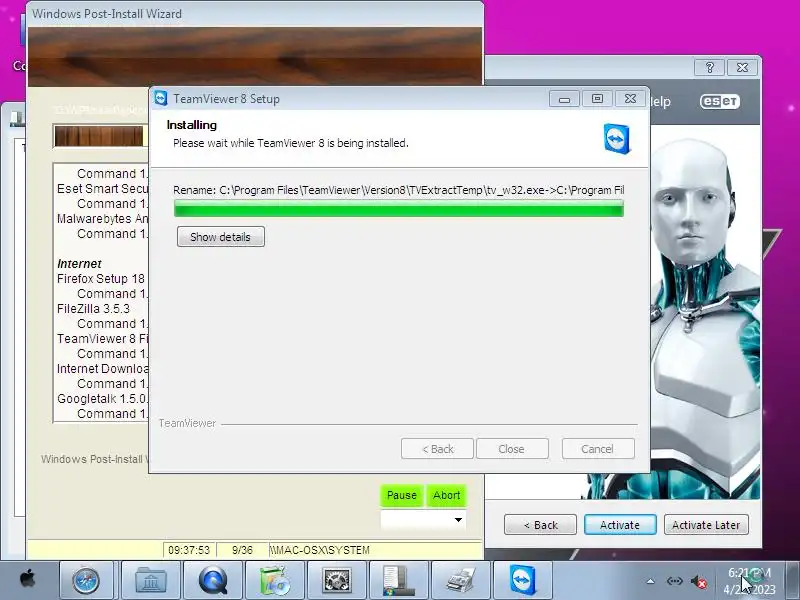Click the TeamViewer logo in setup header

point(617,138)
